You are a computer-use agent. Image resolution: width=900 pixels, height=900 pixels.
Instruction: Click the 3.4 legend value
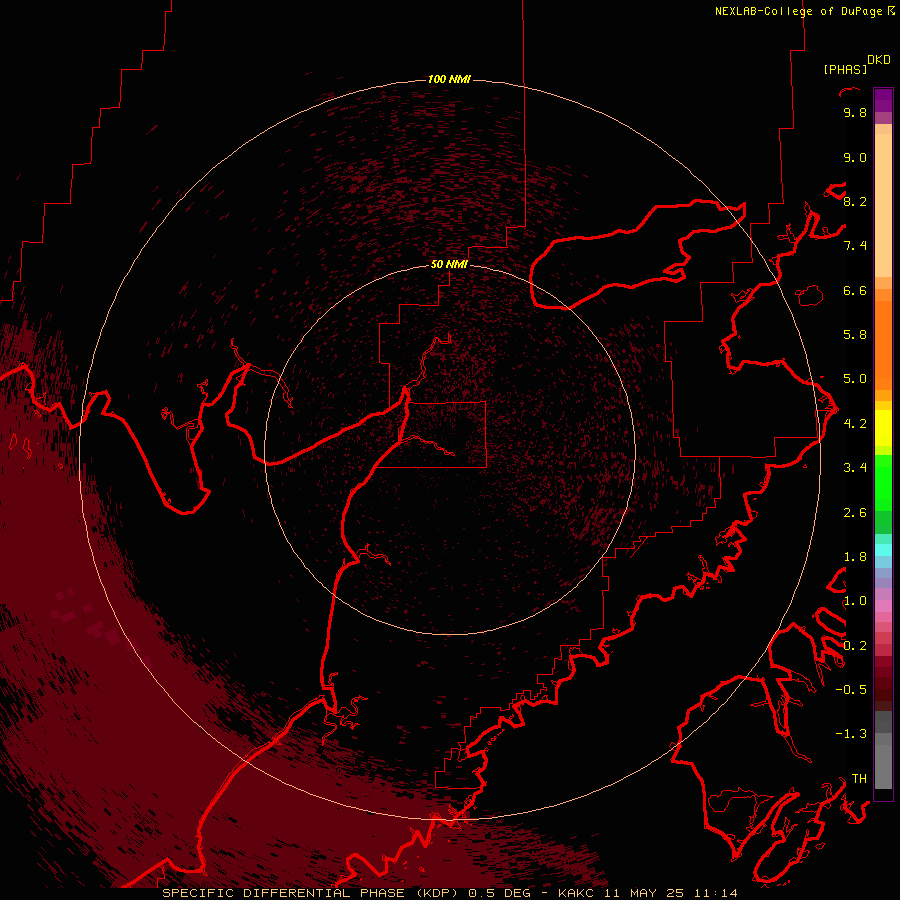click(855, 468)
